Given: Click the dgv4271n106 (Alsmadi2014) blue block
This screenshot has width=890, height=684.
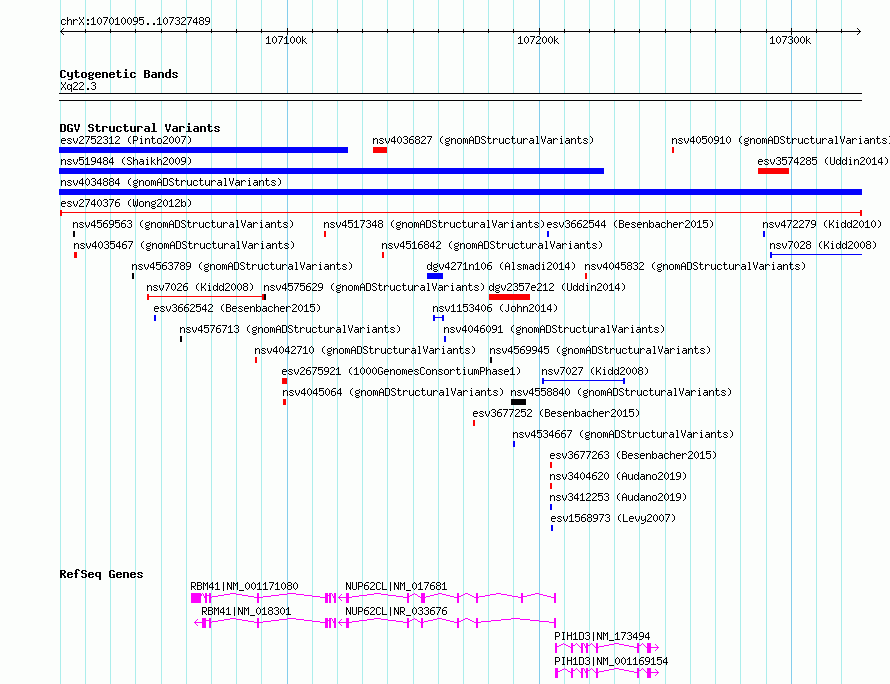Looking at the screenshot, I should 435,276.
